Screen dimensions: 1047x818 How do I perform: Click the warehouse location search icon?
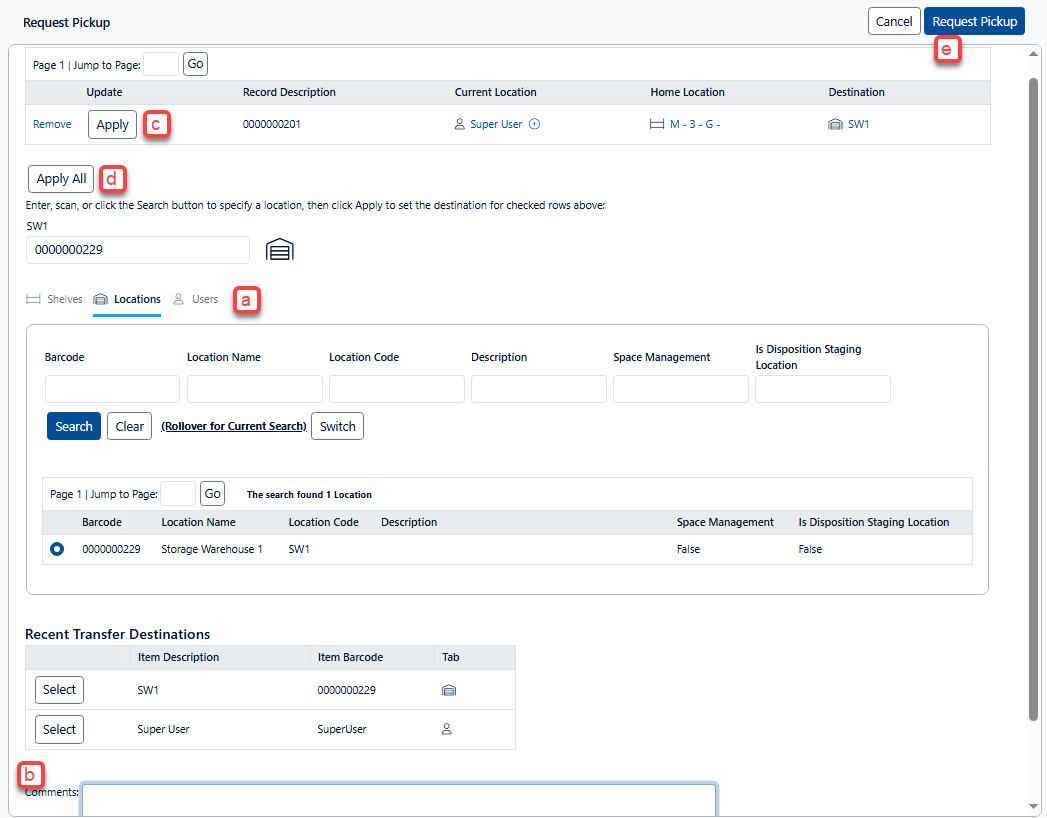pos(280,250)
